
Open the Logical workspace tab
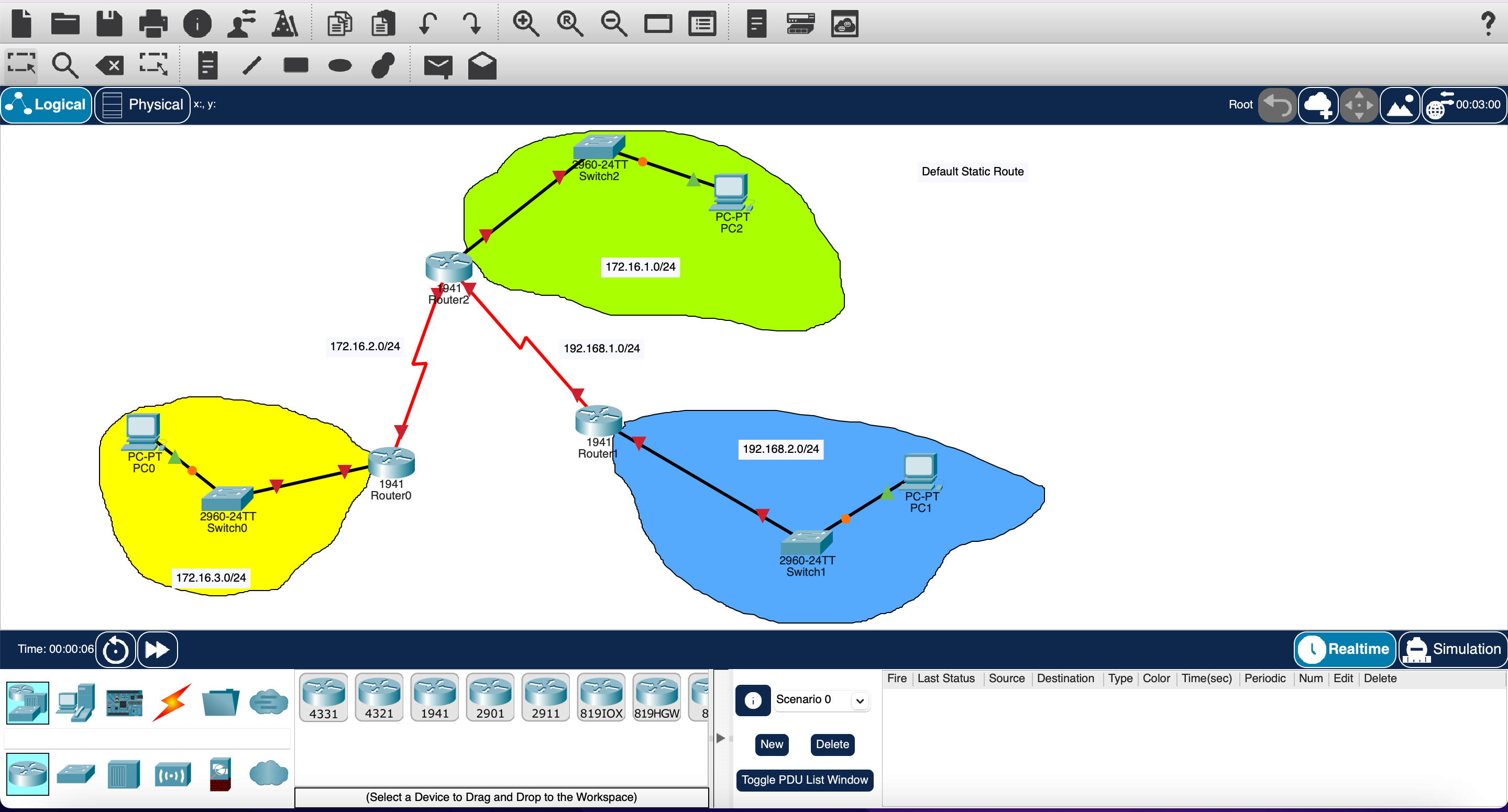pos(47,105)
